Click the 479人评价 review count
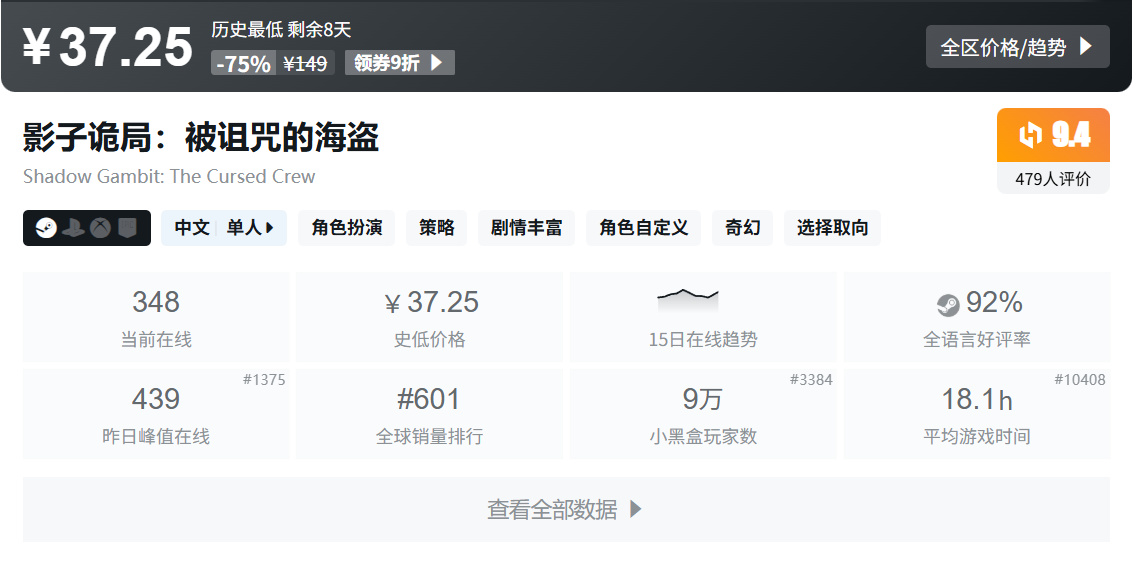Screen dimensions: 1146x563 tap(1053, 178)
